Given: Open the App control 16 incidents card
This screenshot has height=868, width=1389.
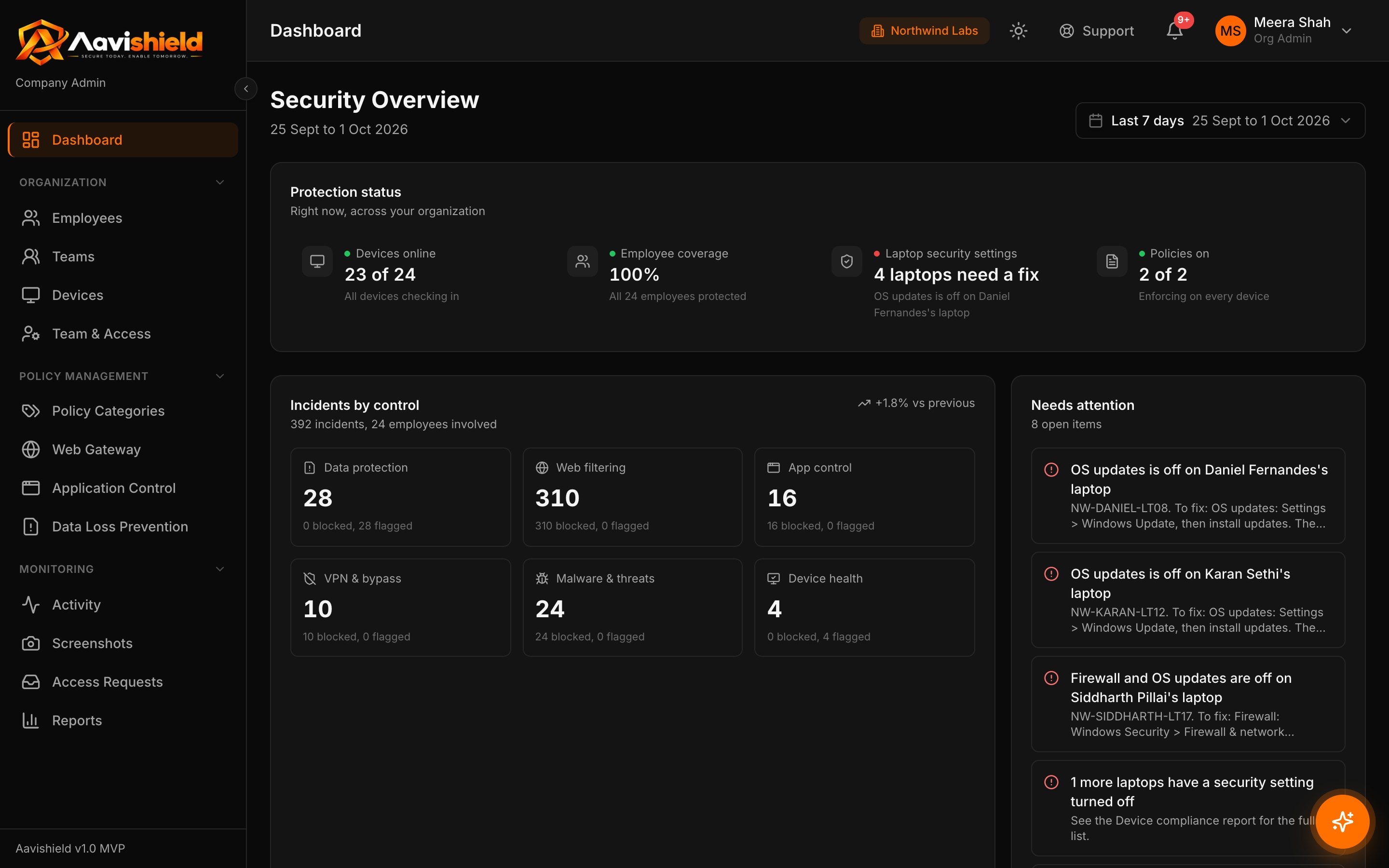Looking at the screenshot, I should tap(864, 497).
